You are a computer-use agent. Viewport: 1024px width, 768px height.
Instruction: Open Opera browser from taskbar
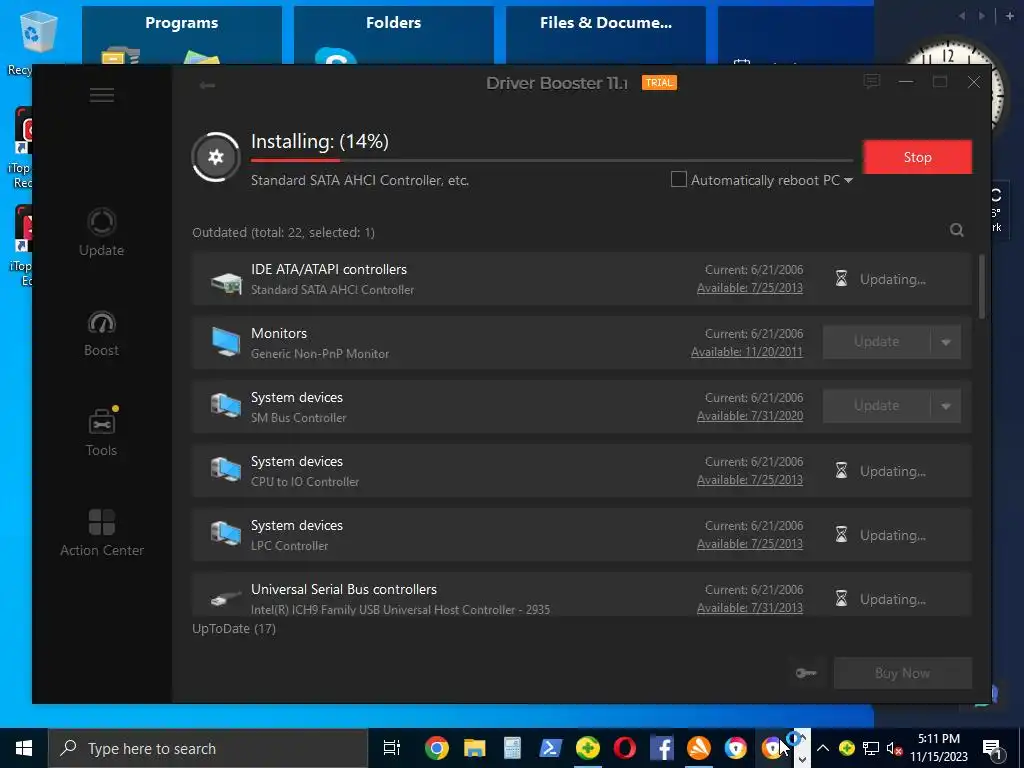tap(625, 748)
